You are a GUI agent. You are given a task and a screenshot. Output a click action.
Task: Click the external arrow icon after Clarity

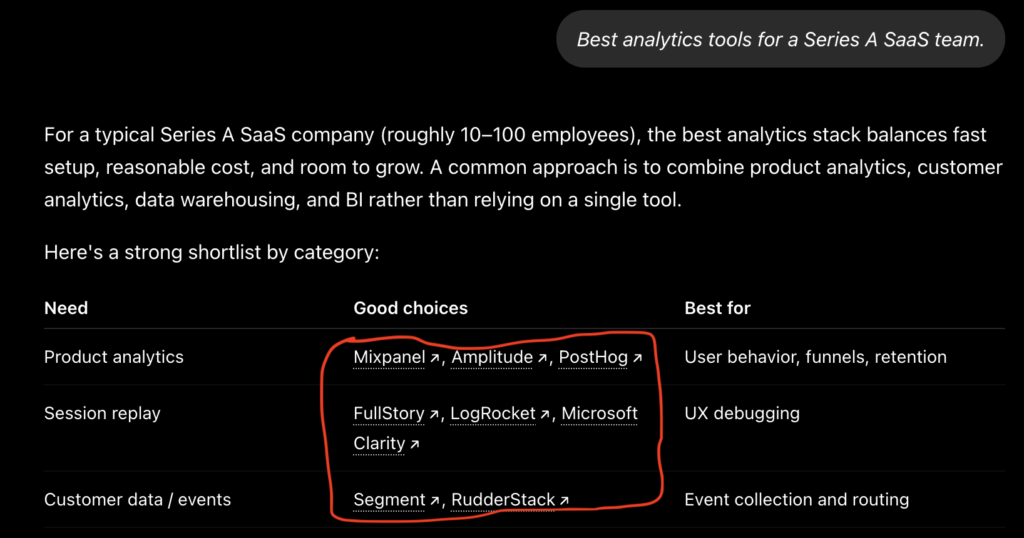pyautogui.click(x=414, y=444)
